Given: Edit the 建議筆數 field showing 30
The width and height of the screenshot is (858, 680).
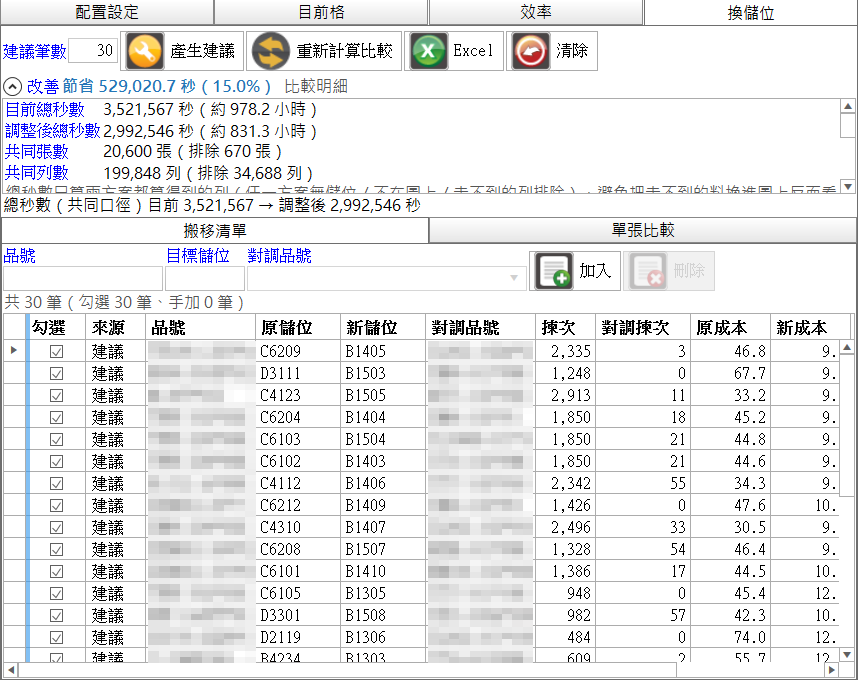Looking at the screenshot, I should coord(93,51).
